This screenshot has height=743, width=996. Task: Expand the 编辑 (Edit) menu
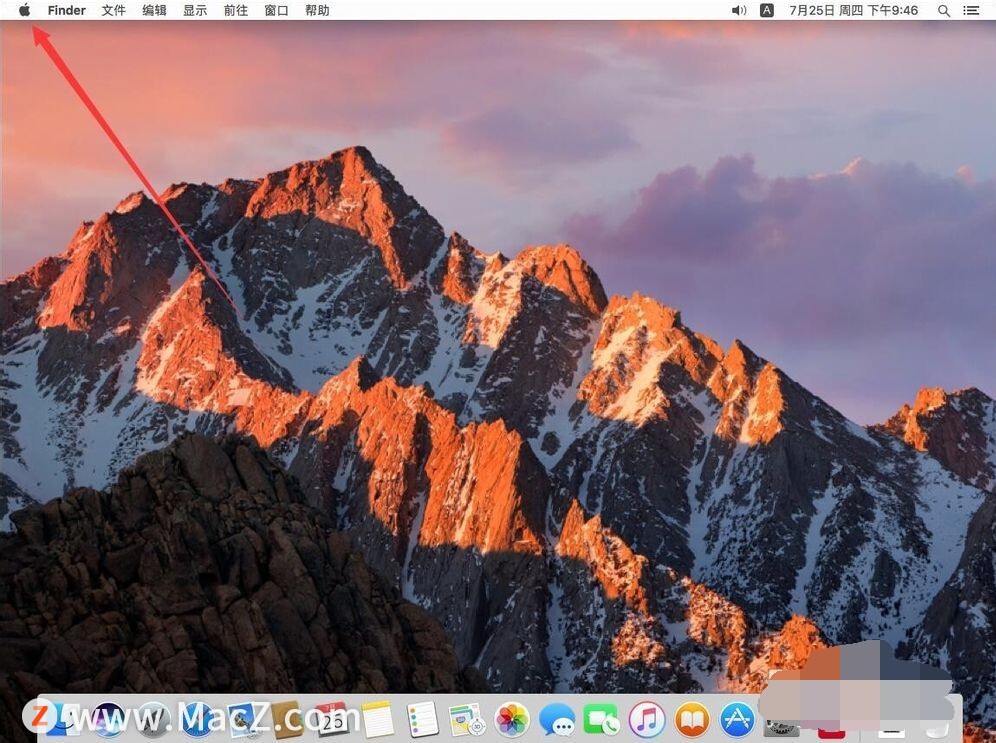coord(155,10)
